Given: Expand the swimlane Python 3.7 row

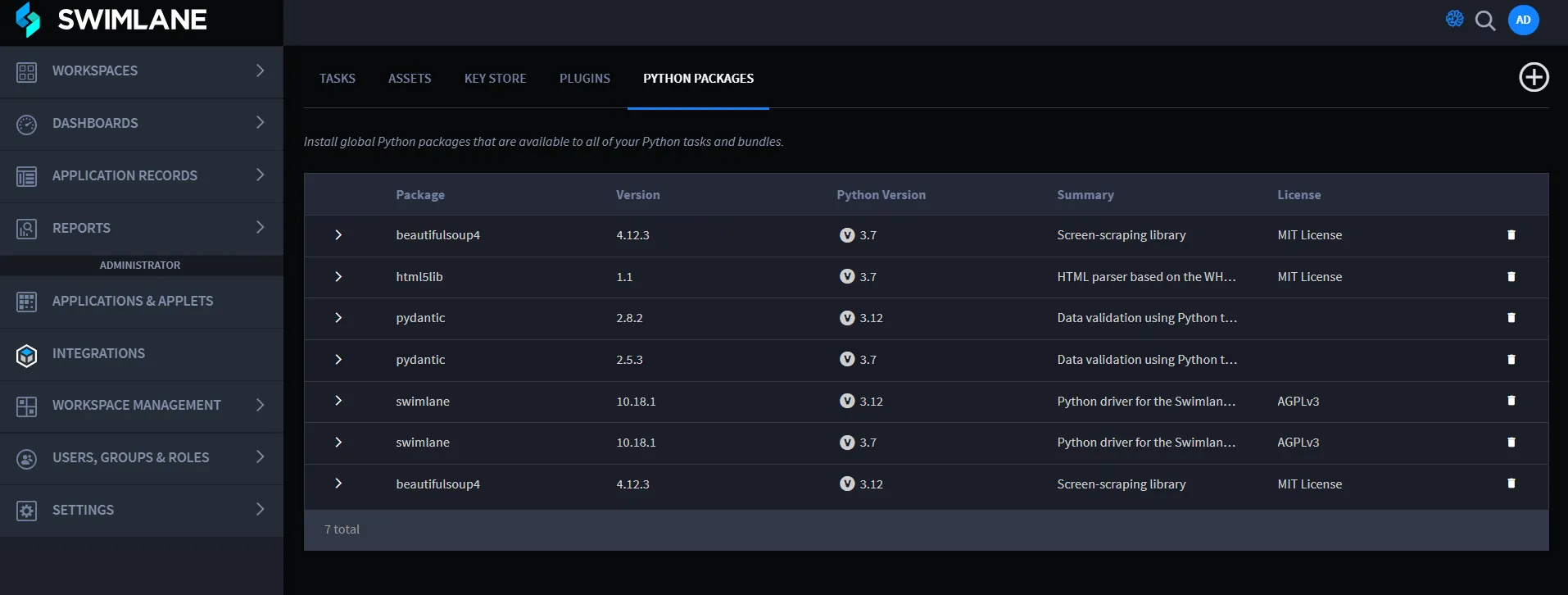Looking at the screenshot, I should pyautogui.click(x=338, y=443).
